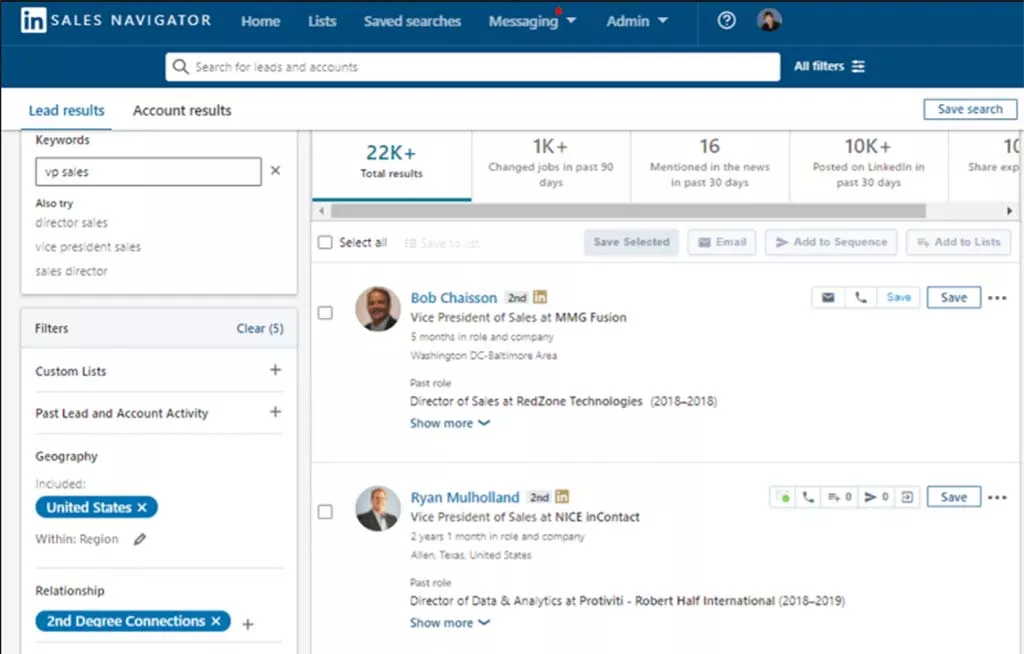1024x654 pixels.
Task: Click the search magnifier in the search bar
Action: point(181,66)
